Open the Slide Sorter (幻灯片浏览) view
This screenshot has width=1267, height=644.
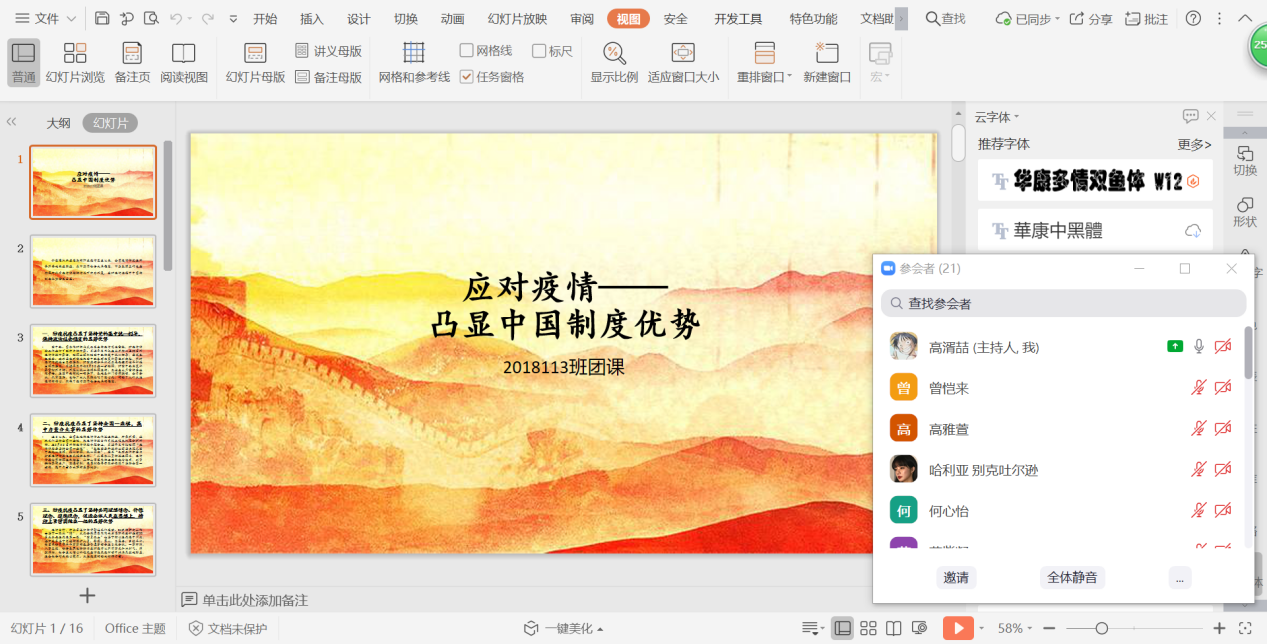point(75,54)
